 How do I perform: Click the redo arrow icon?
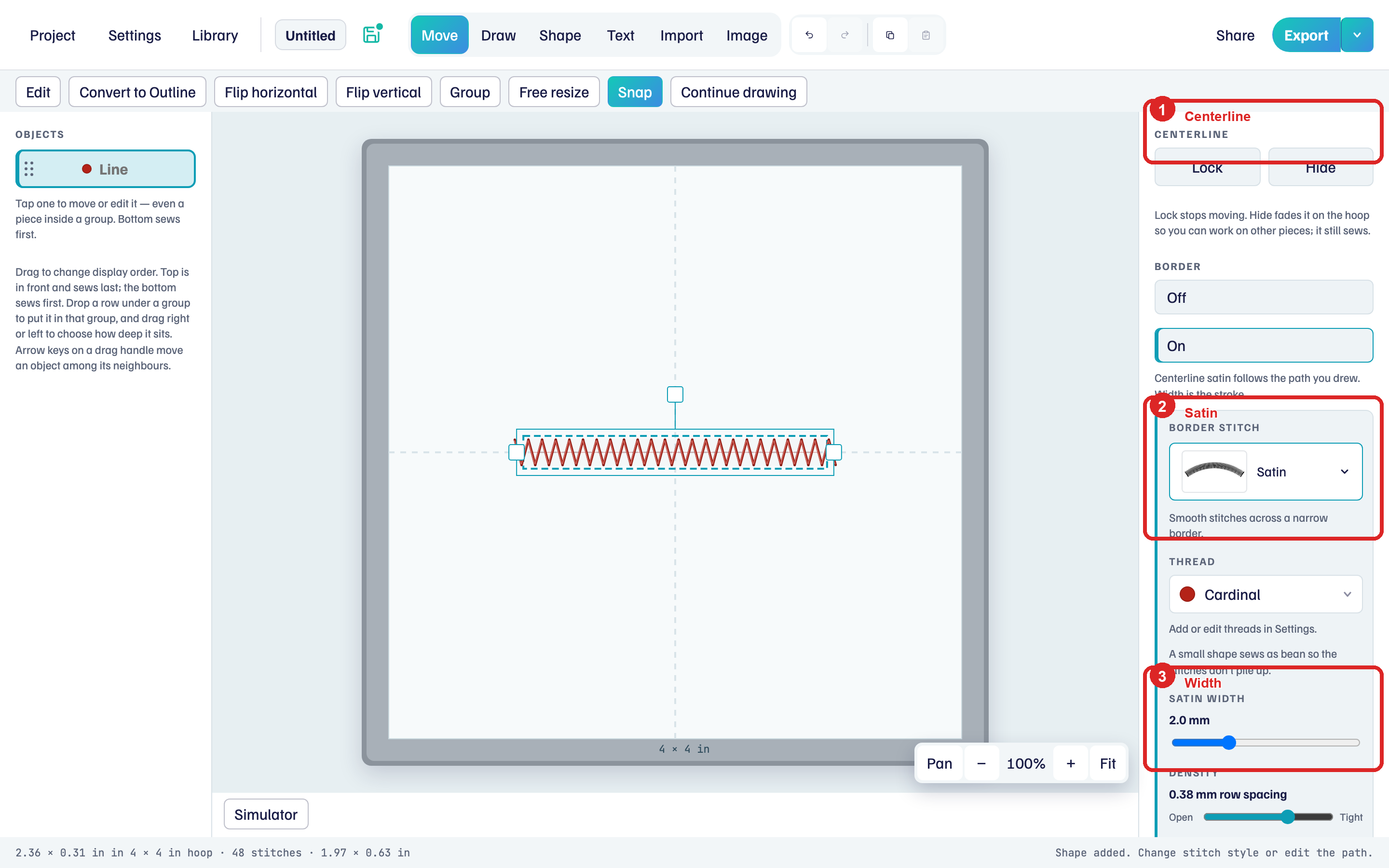[x=845, y=35]
